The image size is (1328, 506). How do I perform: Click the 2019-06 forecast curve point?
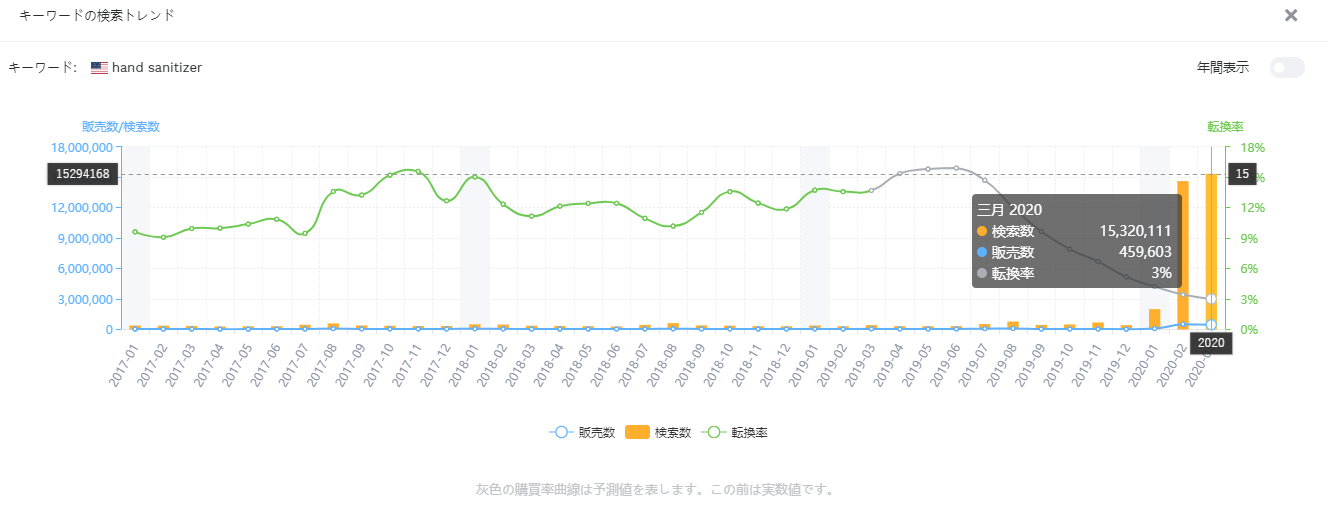pyautogui.click(x=956, y=168)
